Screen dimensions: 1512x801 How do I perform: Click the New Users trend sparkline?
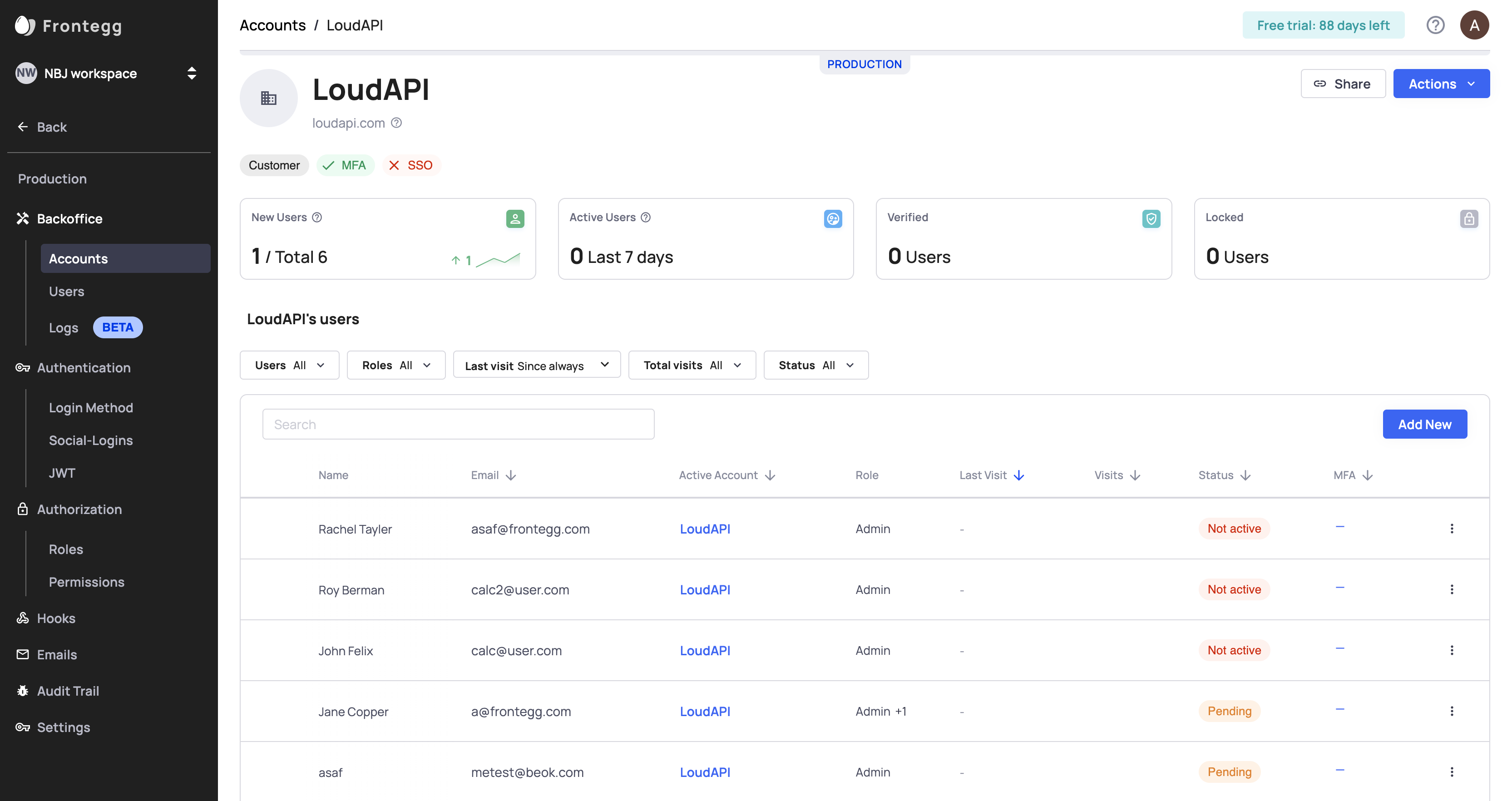tap(498, 259)
